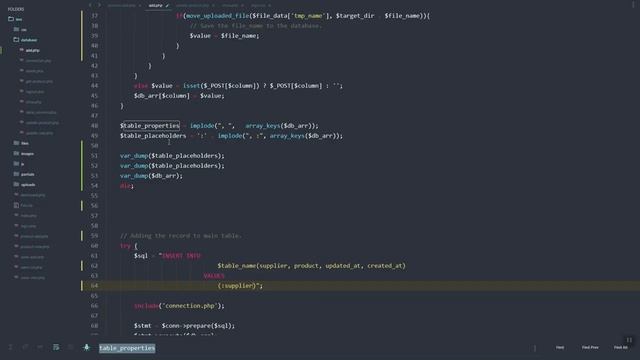Click INSERT INTO keyword on line 61

pyautogui.click(x=182, y=256)
